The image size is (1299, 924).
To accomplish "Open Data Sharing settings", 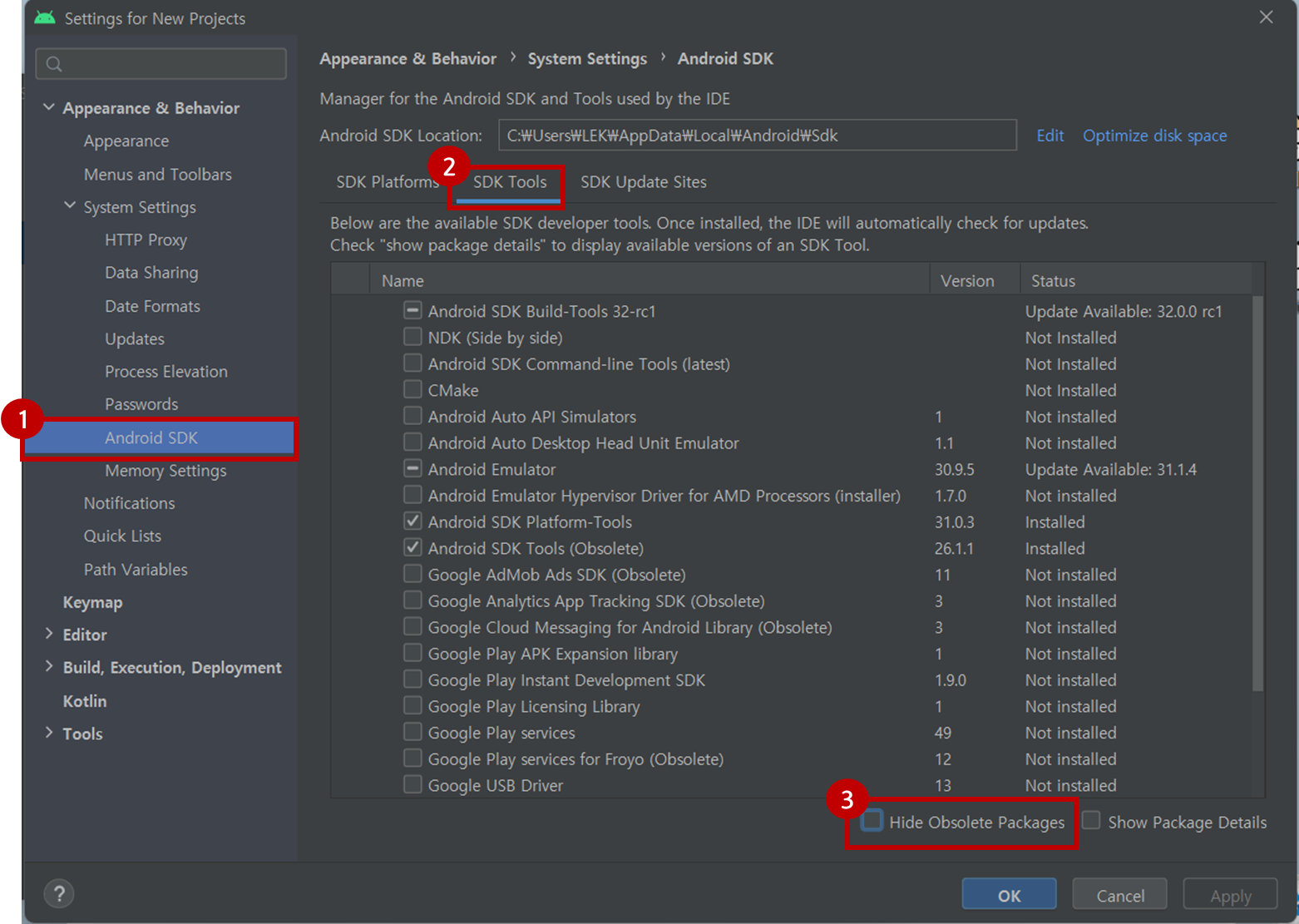I will (x=151, y=272).
